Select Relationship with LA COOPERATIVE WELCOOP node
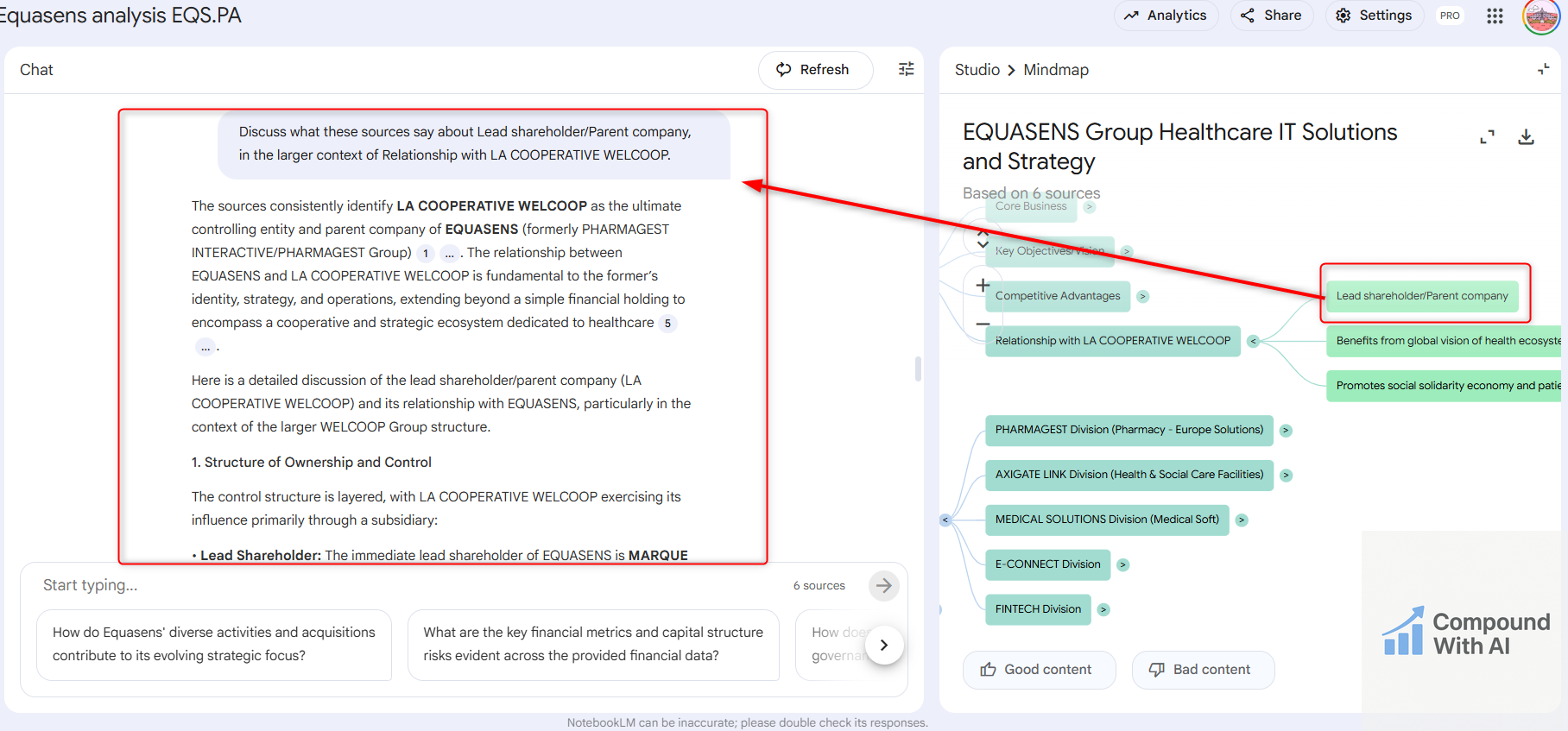 pos(1113,341)
